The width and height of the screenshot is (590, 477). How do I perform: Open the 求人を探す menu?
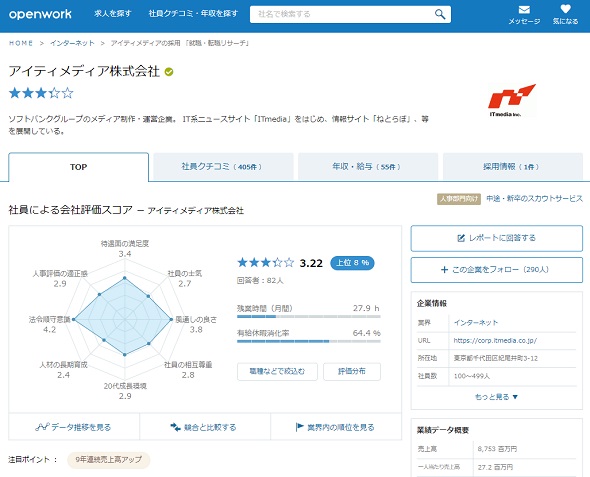coord(113,14)
